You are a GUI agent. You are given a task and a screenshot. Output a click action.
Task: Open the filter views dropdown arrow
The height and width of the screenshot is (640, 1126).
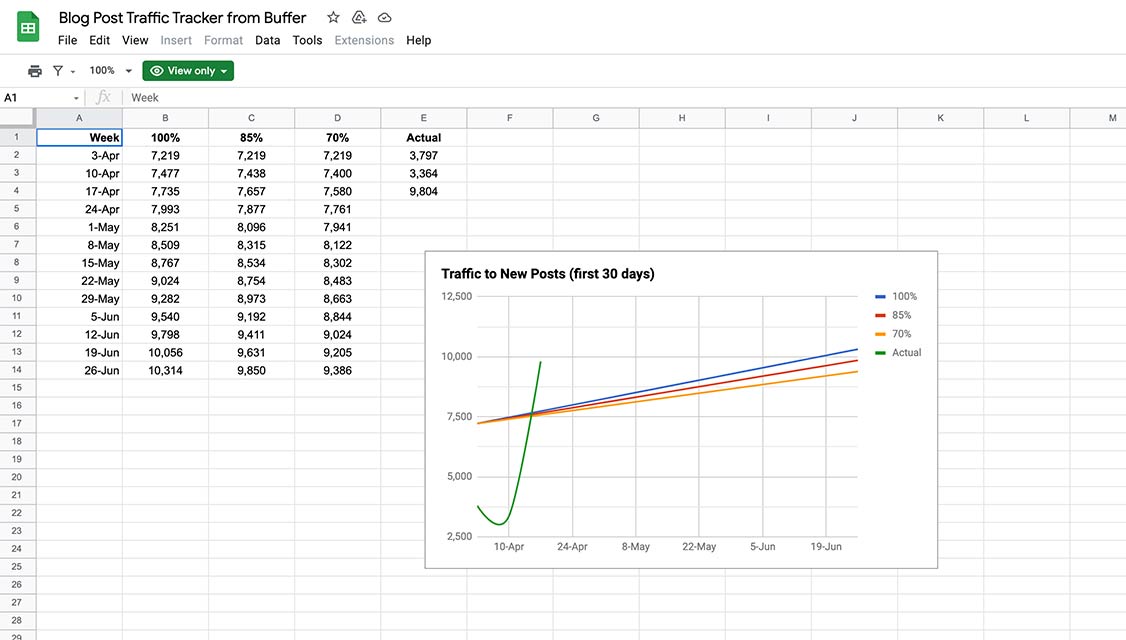coord(73,72)
